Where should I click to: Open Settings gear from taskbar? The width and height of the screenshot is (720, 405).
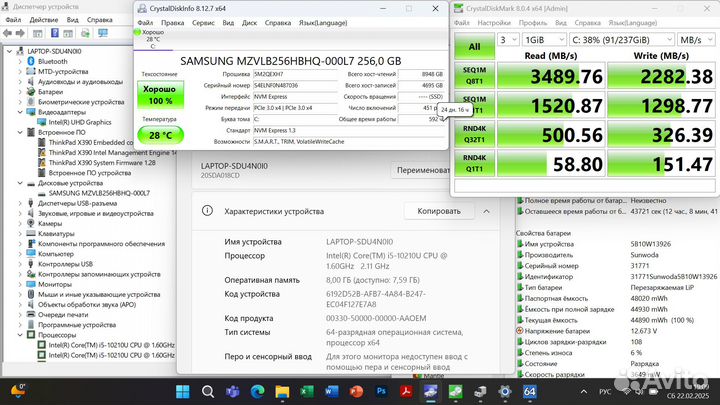point(505,392)
